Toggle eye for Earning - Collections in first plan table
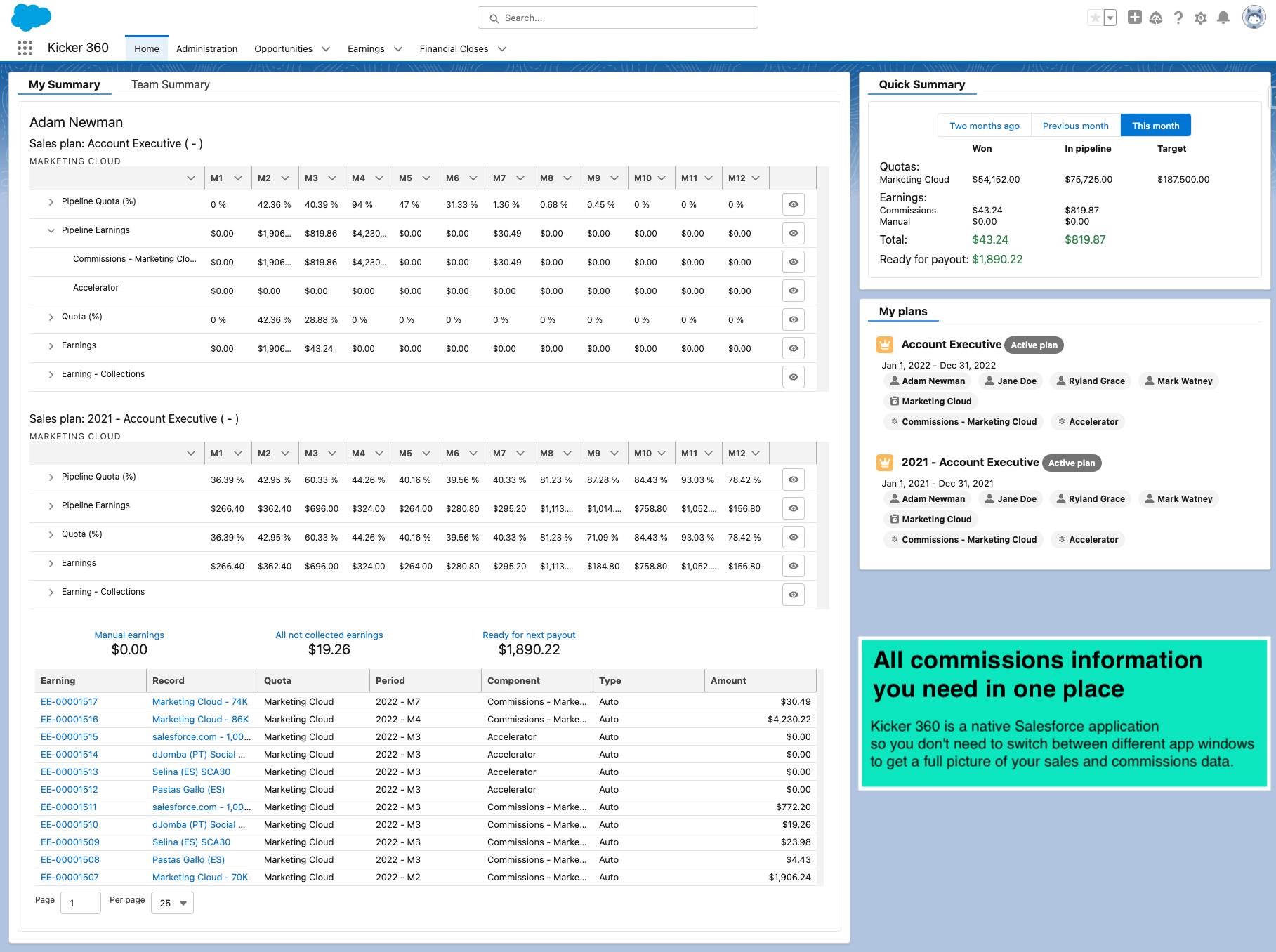Image resolution: width=1276 pixels, height=952 pixels. point(794,378)
